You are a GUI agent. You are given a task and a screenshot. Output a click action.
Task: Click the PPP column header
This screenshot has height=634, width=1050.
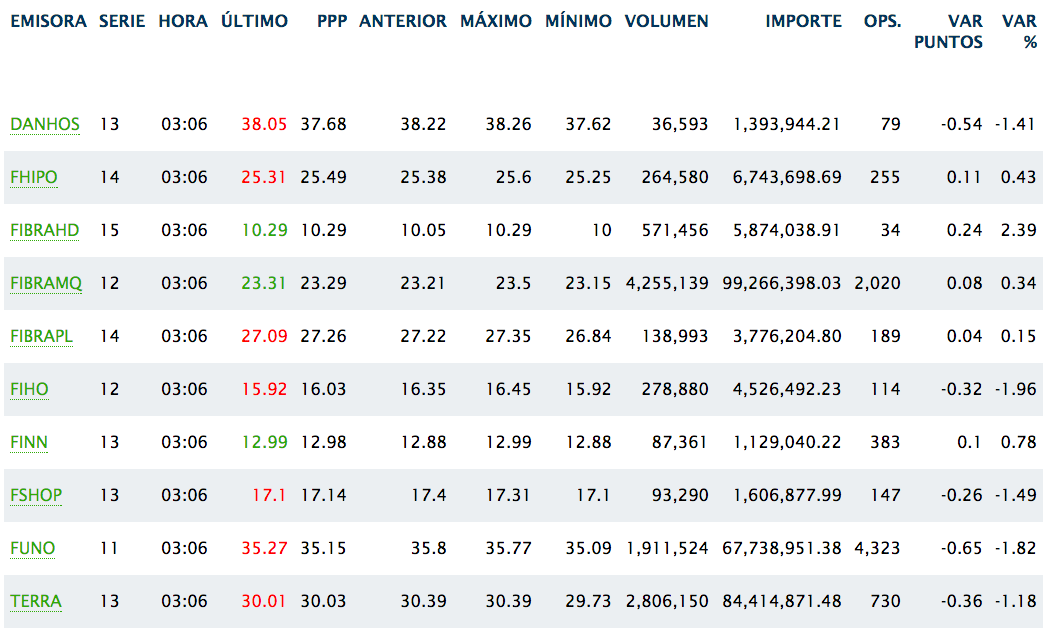pyautogui.click(x=332, y=21)
